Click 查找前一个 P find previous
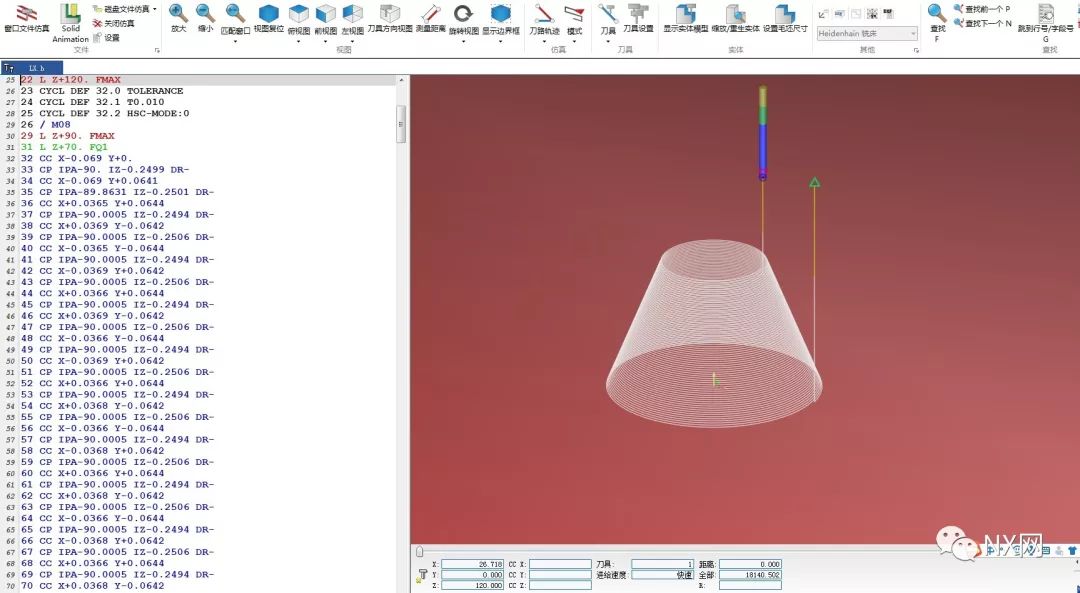1080x593 pixels. [x=982, y=9]
